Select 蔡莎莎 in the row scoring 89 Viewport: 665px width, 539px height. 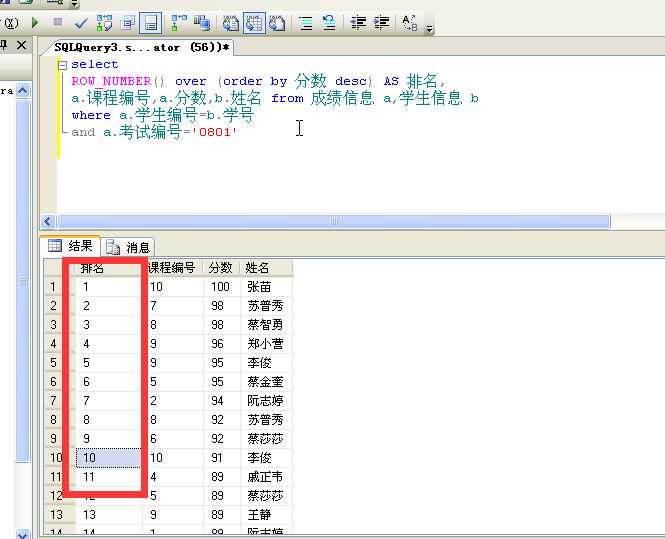coord(266,496)
